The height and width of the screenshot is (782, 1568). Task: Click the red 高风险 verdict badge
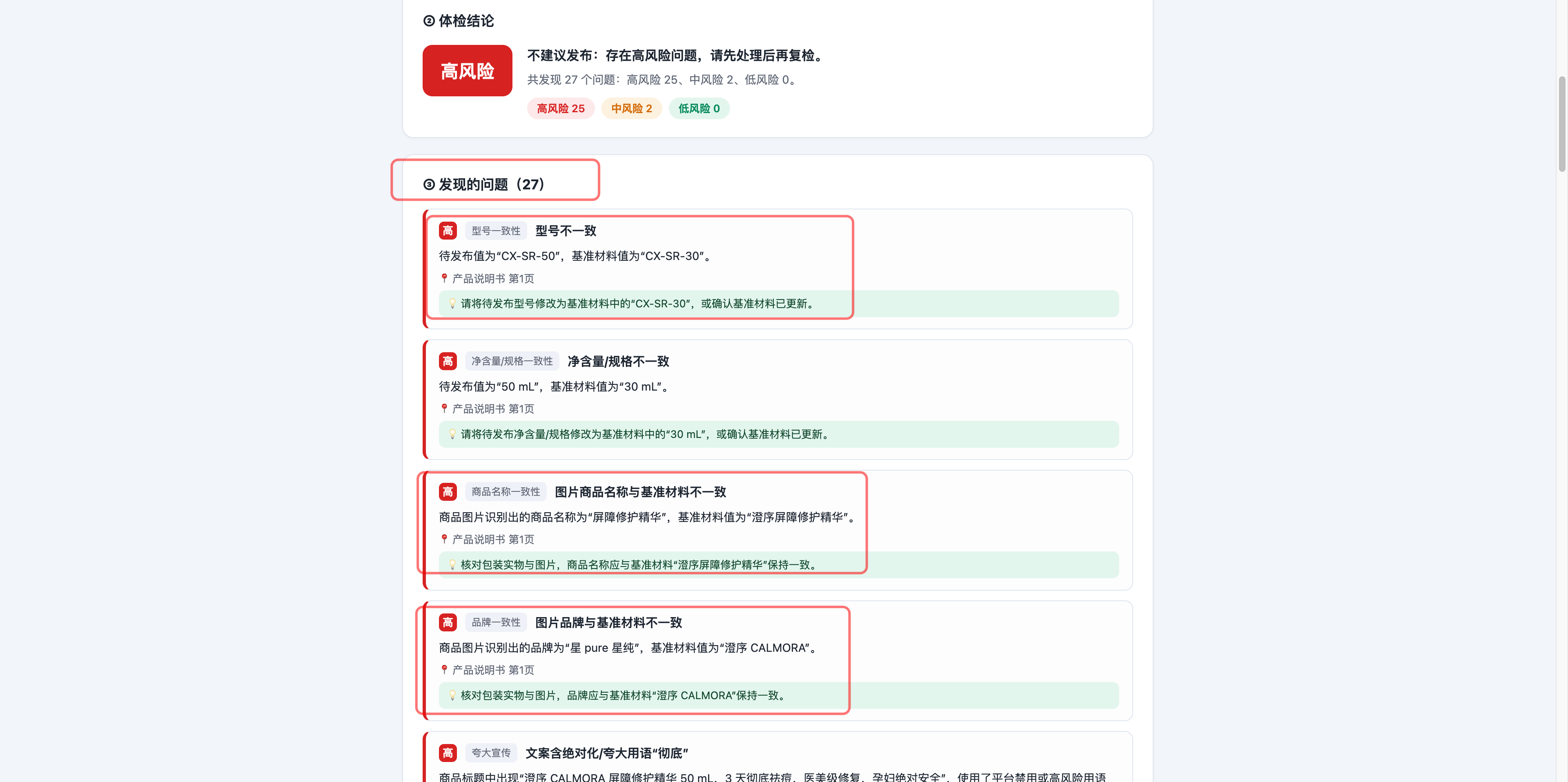point(467,71)
